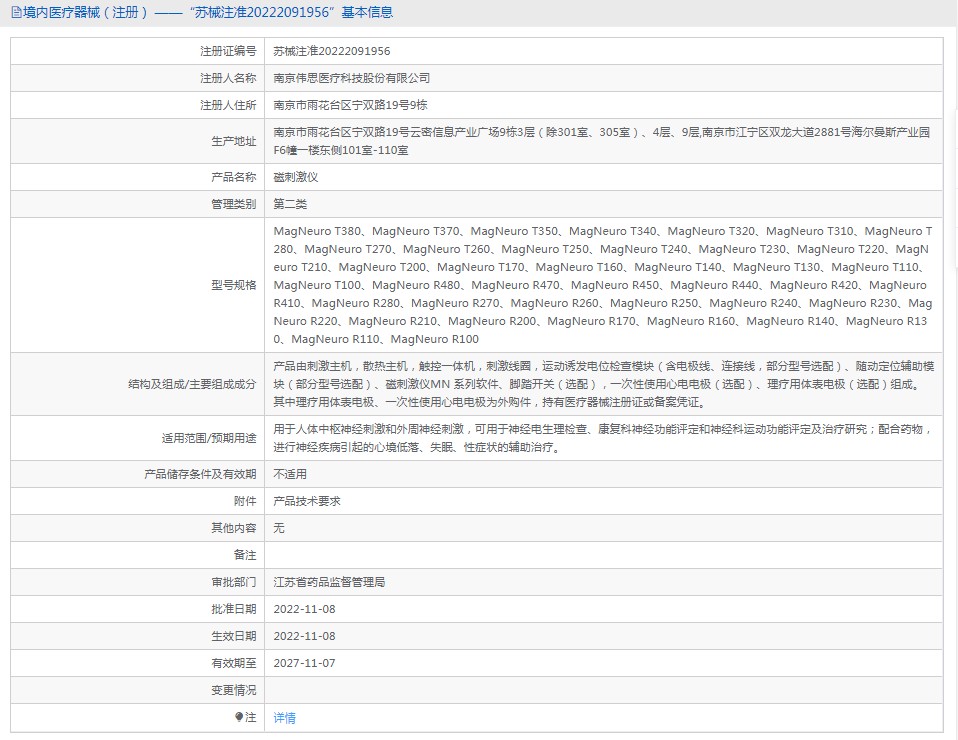The height and width of the screenshot is (740, 958).
Task: Click the expiry date 2027-11-07
Action: click(304, 663)
